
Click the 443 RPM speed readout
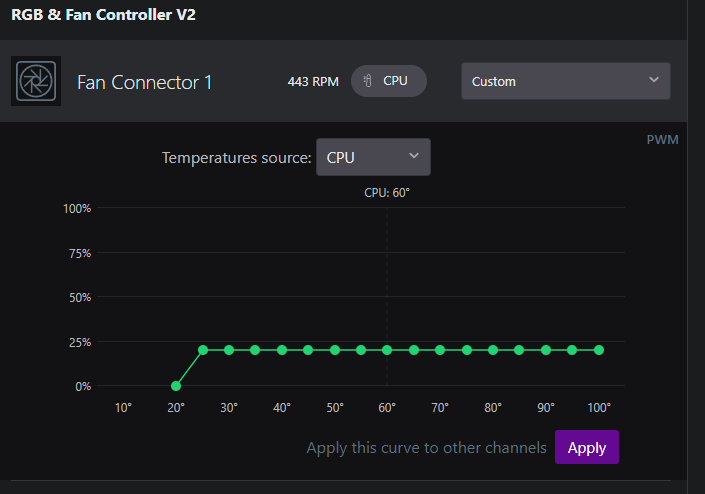[x=313, y=81]
